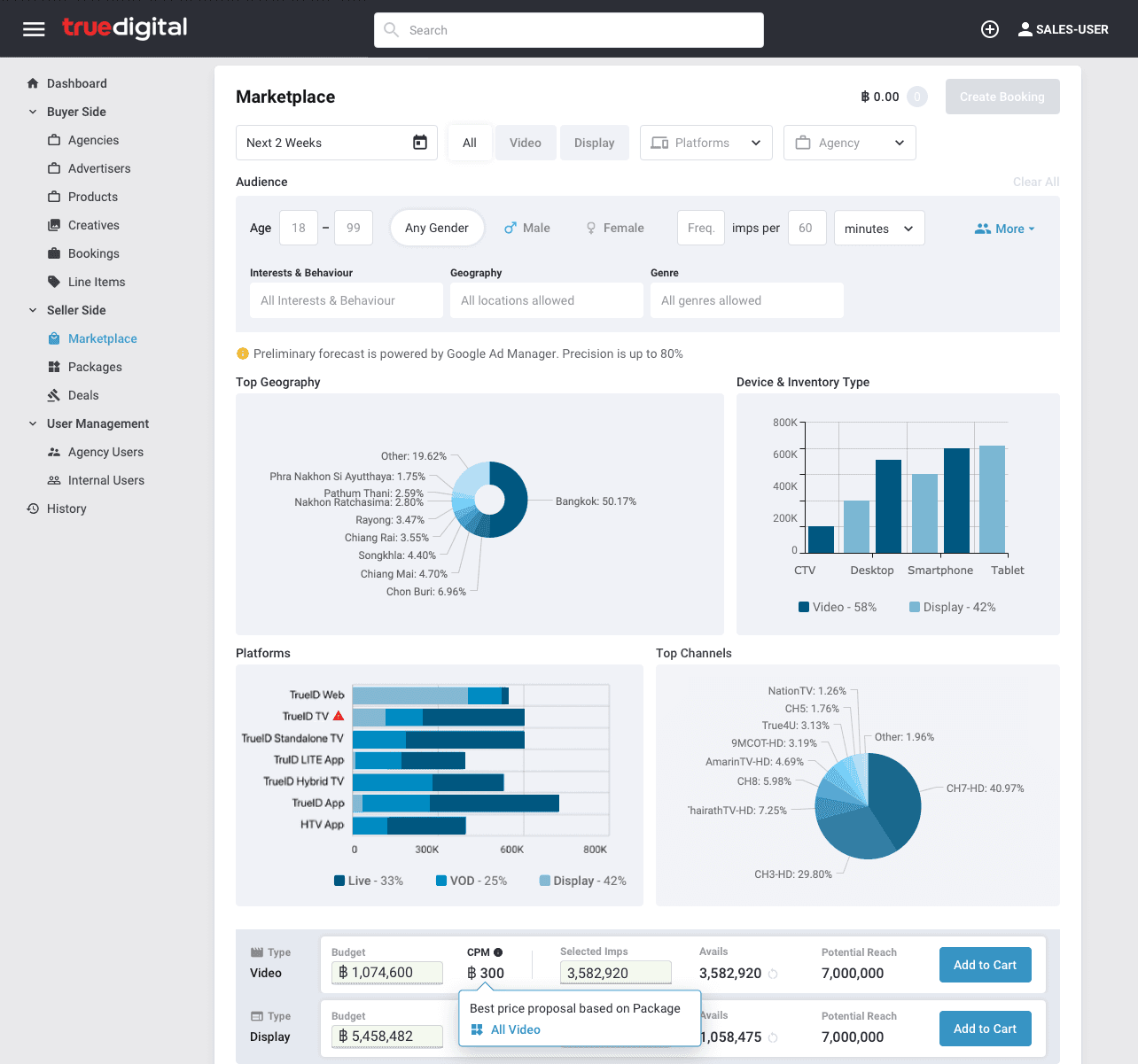Open the Platforms dropdown
Screen dimensions: 1138x1064
pos(706,143)
